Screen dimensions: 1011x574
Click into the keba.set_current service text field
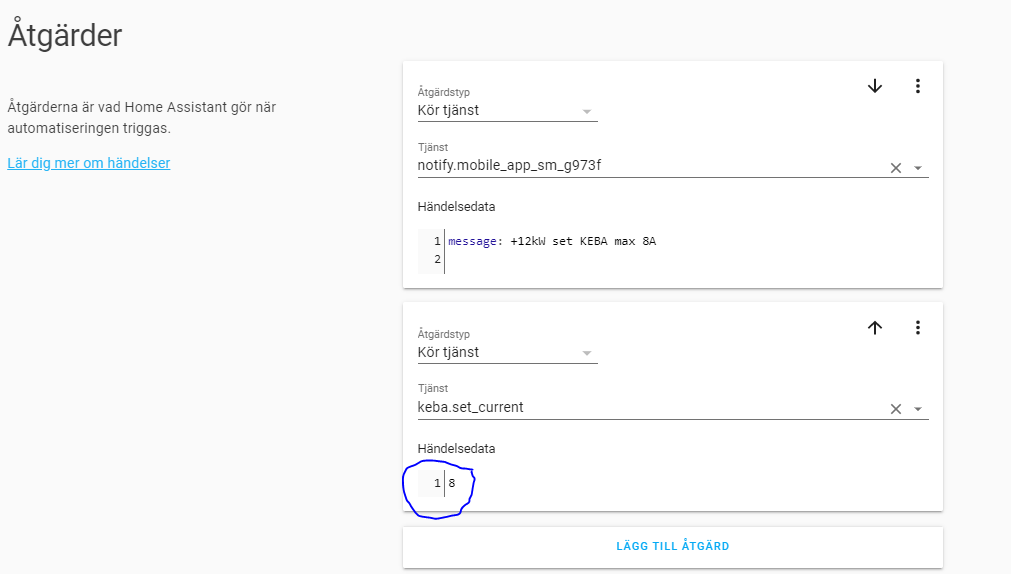(640, 407)
